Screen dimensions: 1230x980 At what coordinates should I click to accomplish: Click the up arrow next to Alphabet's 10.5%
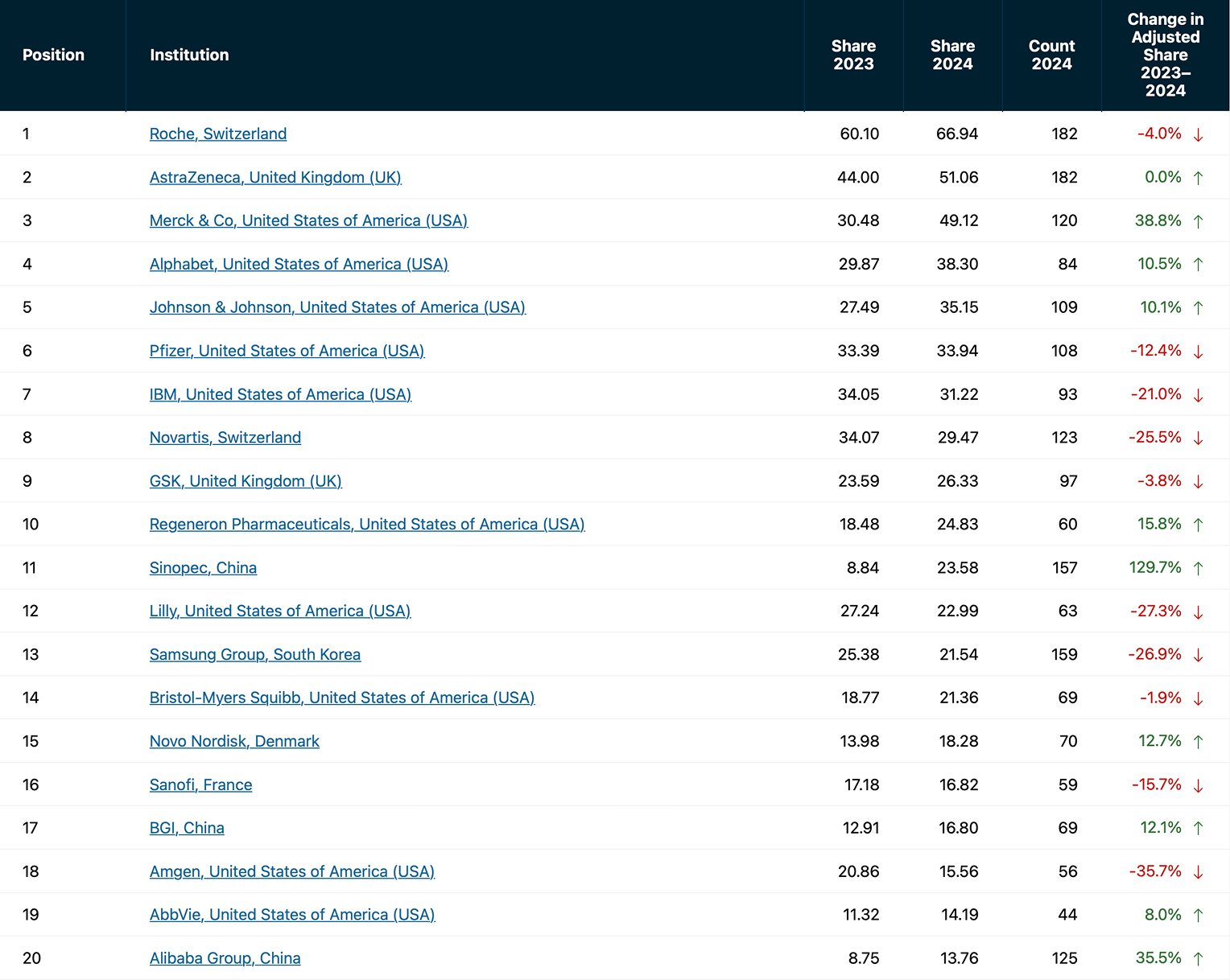1198,265
